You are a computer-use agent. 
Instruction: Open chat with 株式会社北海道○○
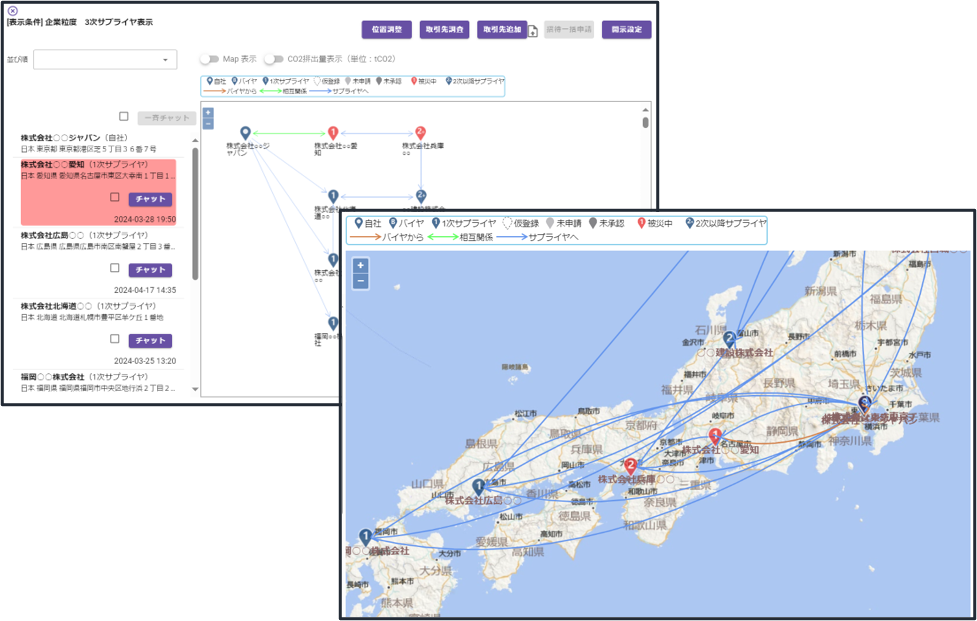[x=150, y=341]
